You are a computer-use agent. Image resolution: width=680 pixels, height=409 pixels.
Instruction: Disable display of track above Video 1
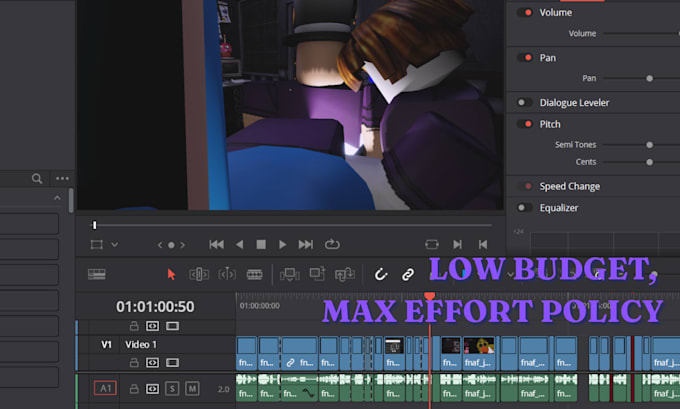172,326
